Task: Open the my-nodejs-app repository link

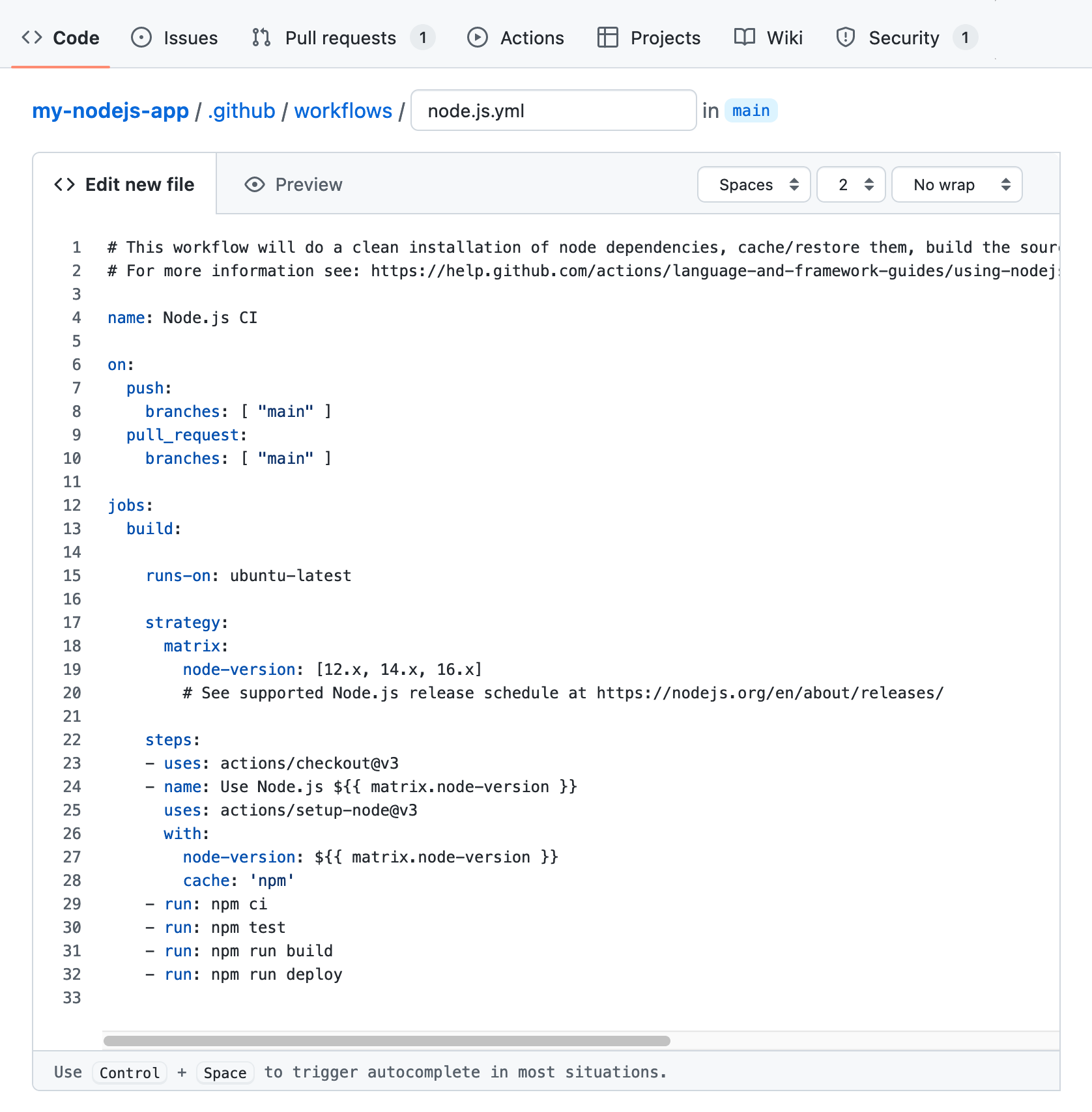Action: [110, 111]
